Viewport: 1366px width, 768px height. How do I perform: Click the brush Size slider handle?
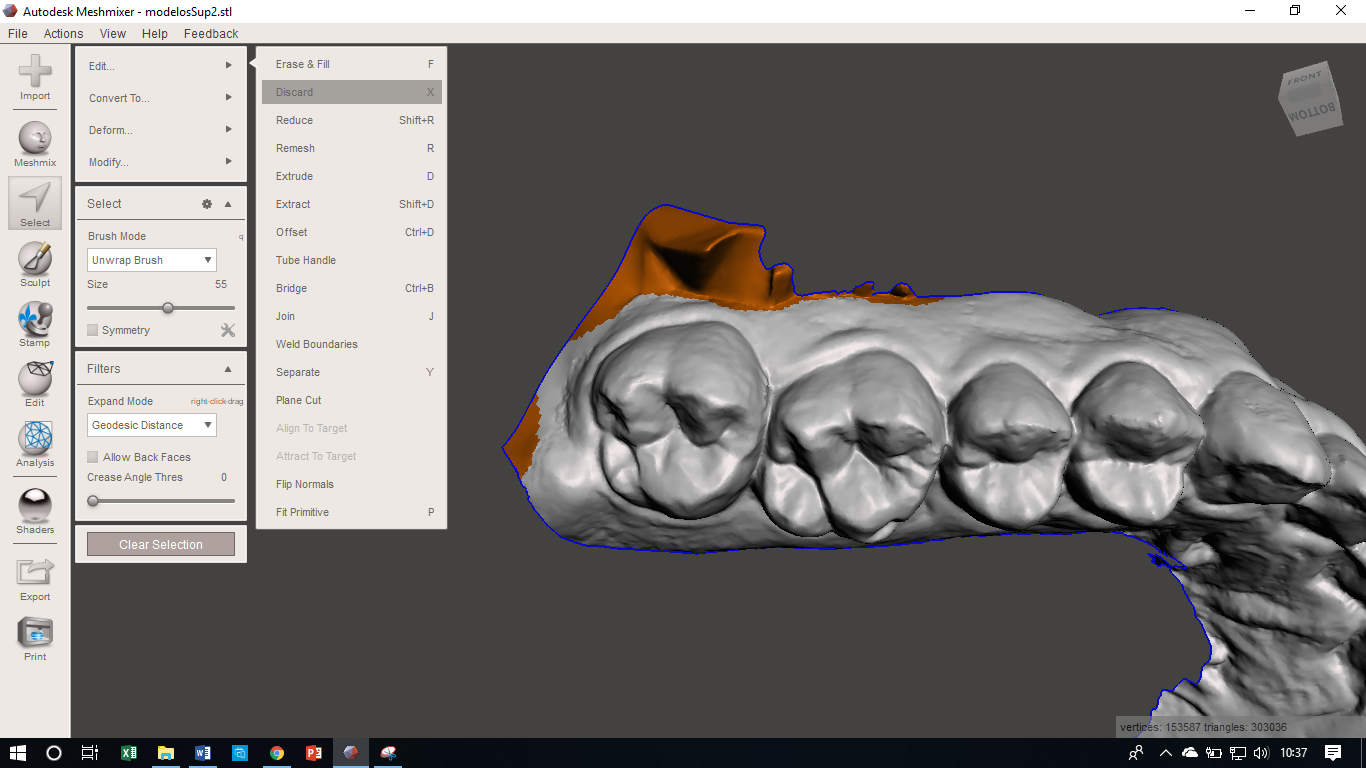click(x=168, y=308)
